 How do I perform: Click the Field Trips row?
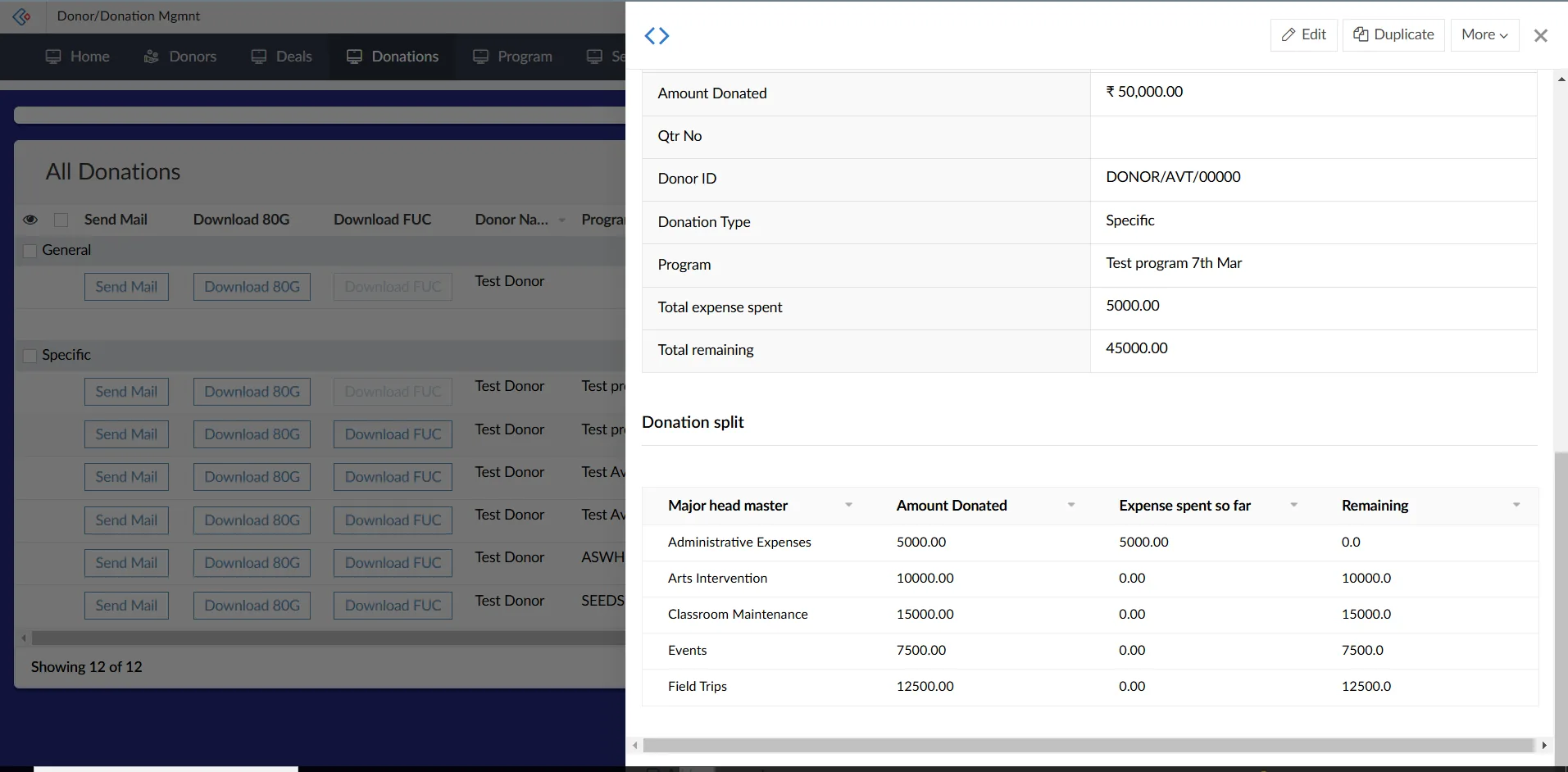click(1090, 687)
